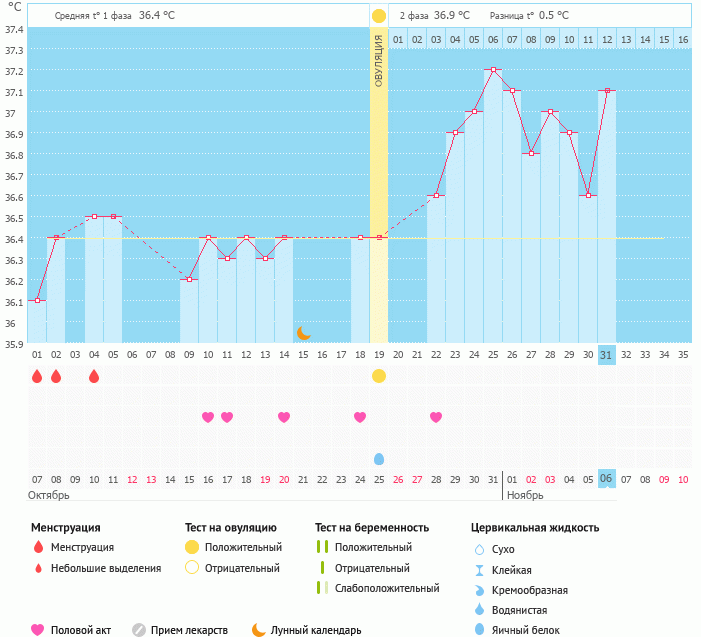Select the peak 37.2 temperature point on day 25
The width and height of the screenshot is (701, 637).
[x=493, y=70]
